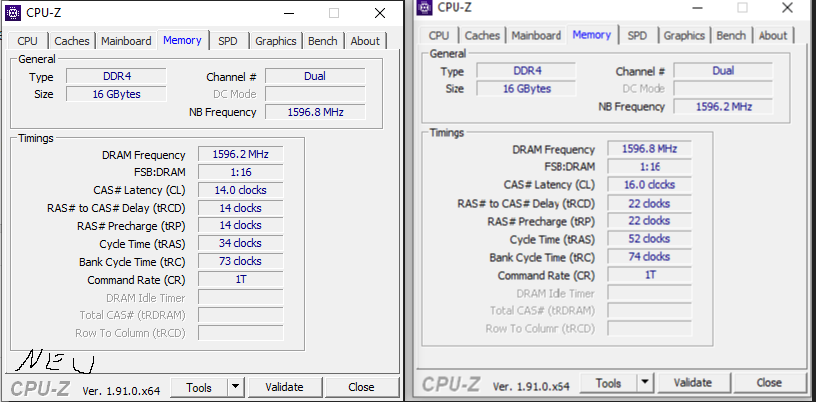Minimize the left CPU-Z window

pyautogui.click(x=288, y=14)
